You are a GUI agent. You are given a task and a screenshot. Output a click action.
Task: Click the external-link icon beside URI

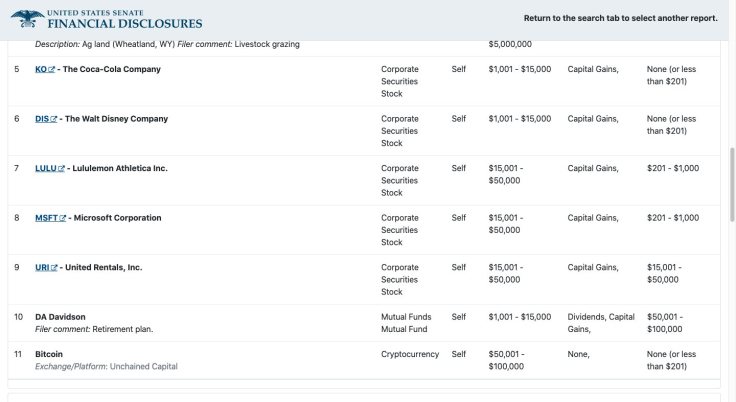pos(54,268)
